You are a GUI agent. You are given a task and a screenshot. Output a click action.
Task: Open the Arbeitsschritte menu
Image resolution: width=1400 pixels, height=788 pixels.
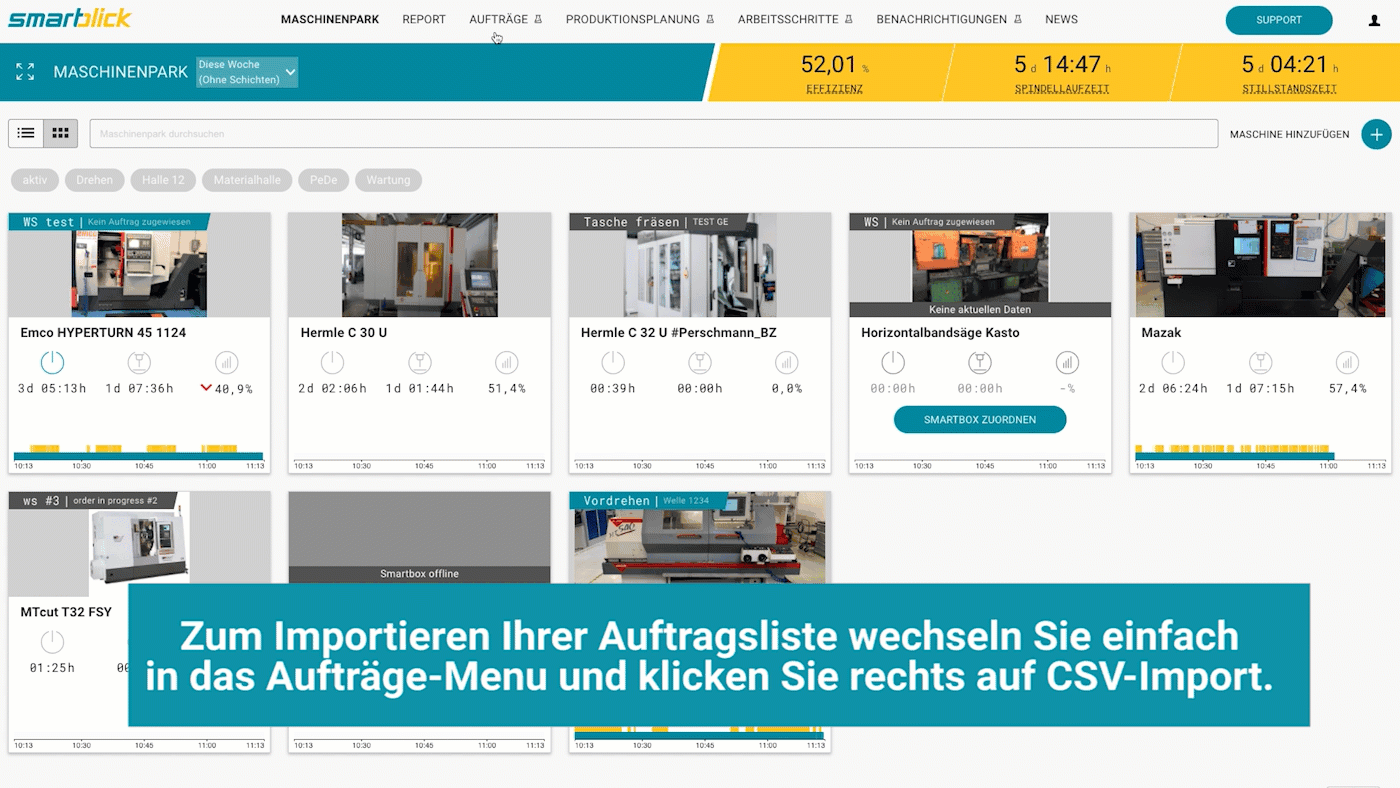tap(795, 19)
